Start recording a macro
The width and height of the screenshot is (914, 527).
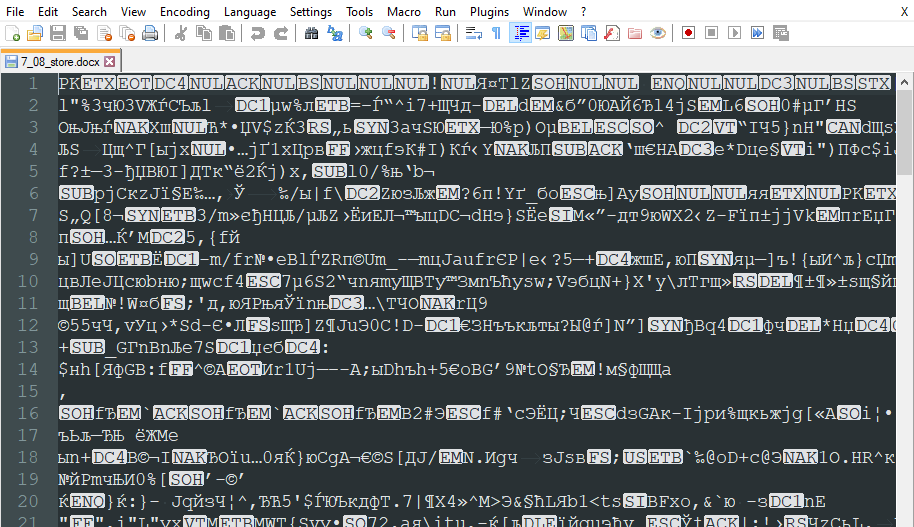coord(688,33)
